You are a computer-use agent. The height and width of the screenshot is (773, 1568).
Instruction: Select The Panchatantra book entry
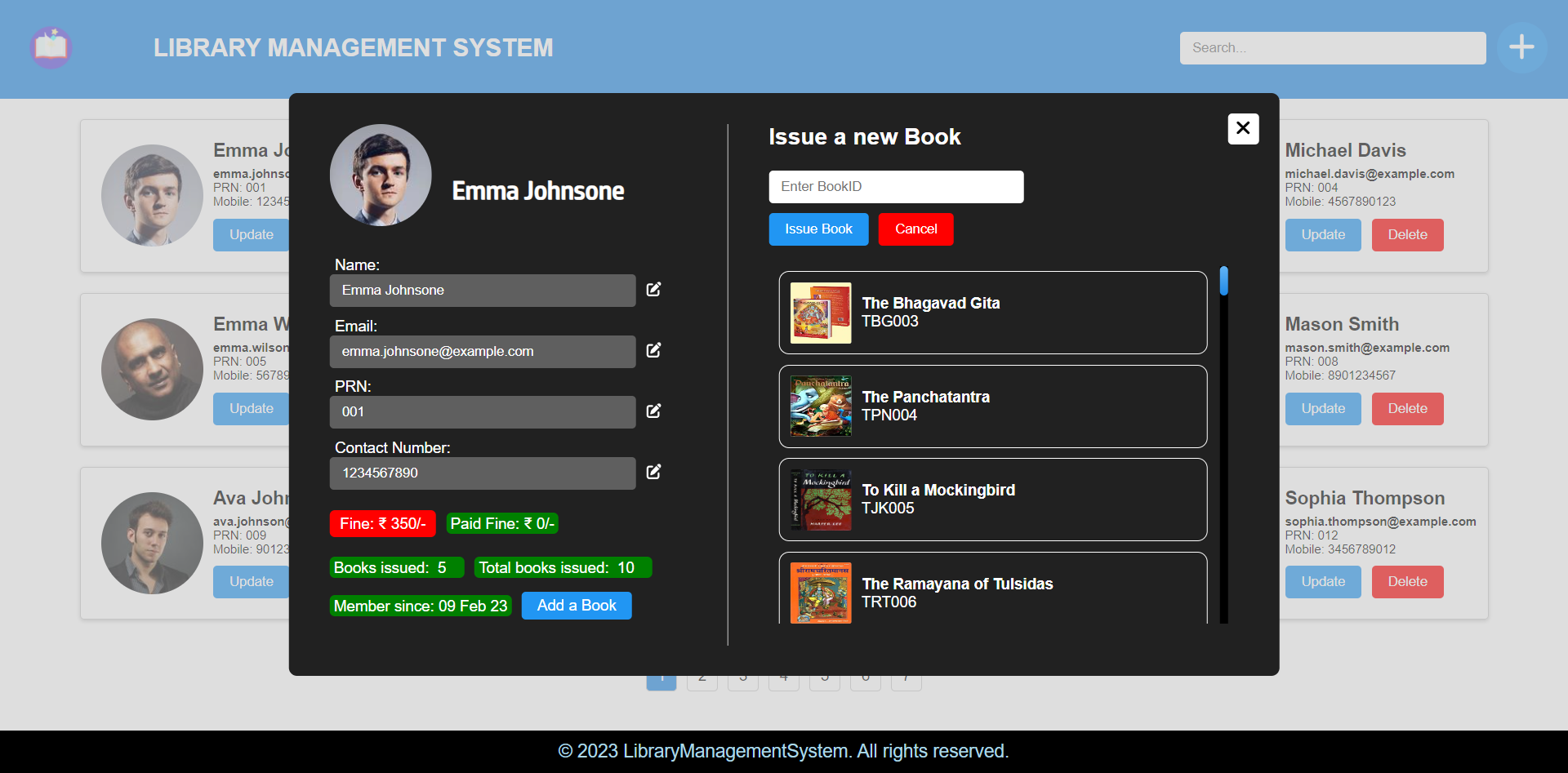click(x=992, y=406)
